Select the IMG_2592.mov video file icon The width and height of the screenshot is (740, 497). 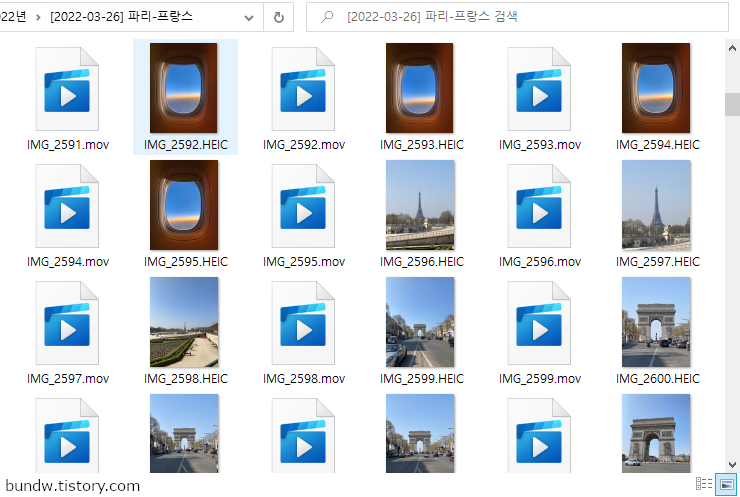point(303,89)
